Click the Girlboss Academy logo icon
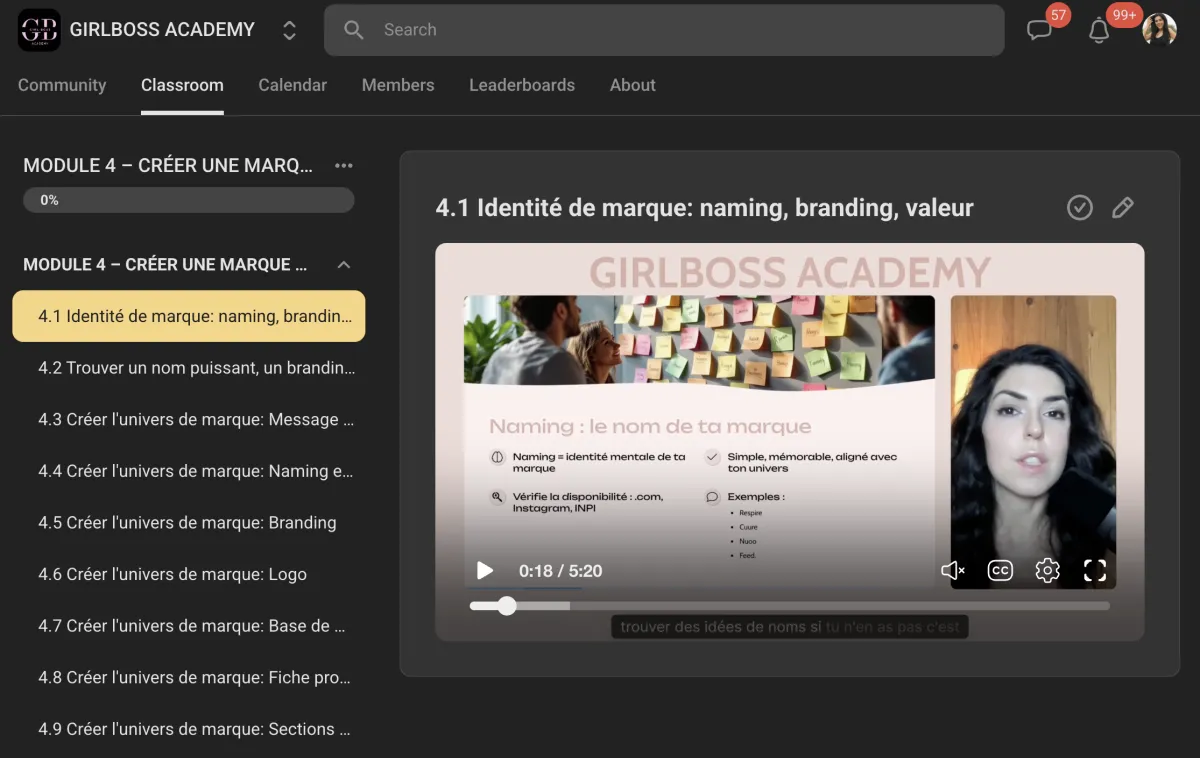Screen dimensions: 1200x758 (x=39, y=30)
